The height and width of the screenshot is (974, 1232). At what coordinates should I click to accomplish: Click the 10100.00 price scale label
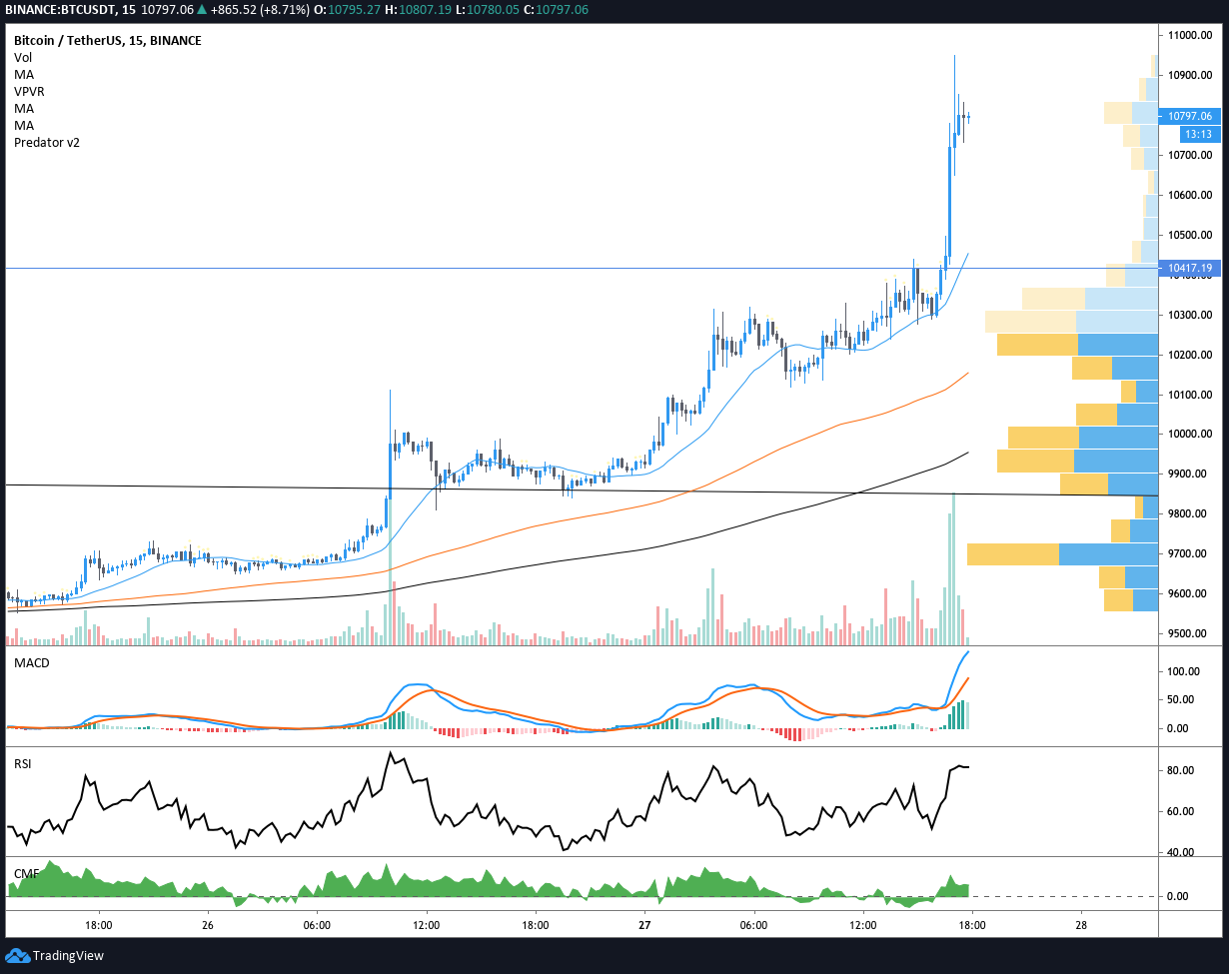pyautogui.click(x=1190, y=395)
